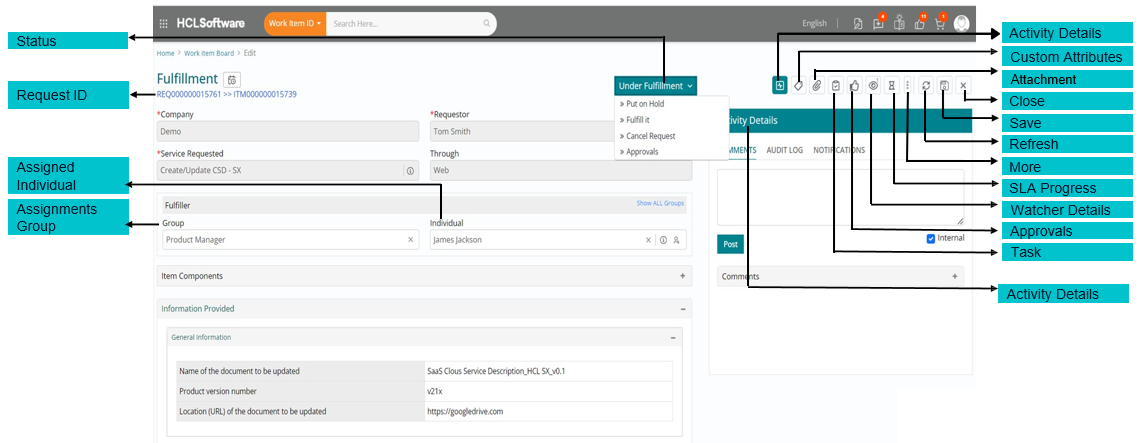The image size is (1139, 443).
Task: Expand the Item Components section
Action: [683, 276]
